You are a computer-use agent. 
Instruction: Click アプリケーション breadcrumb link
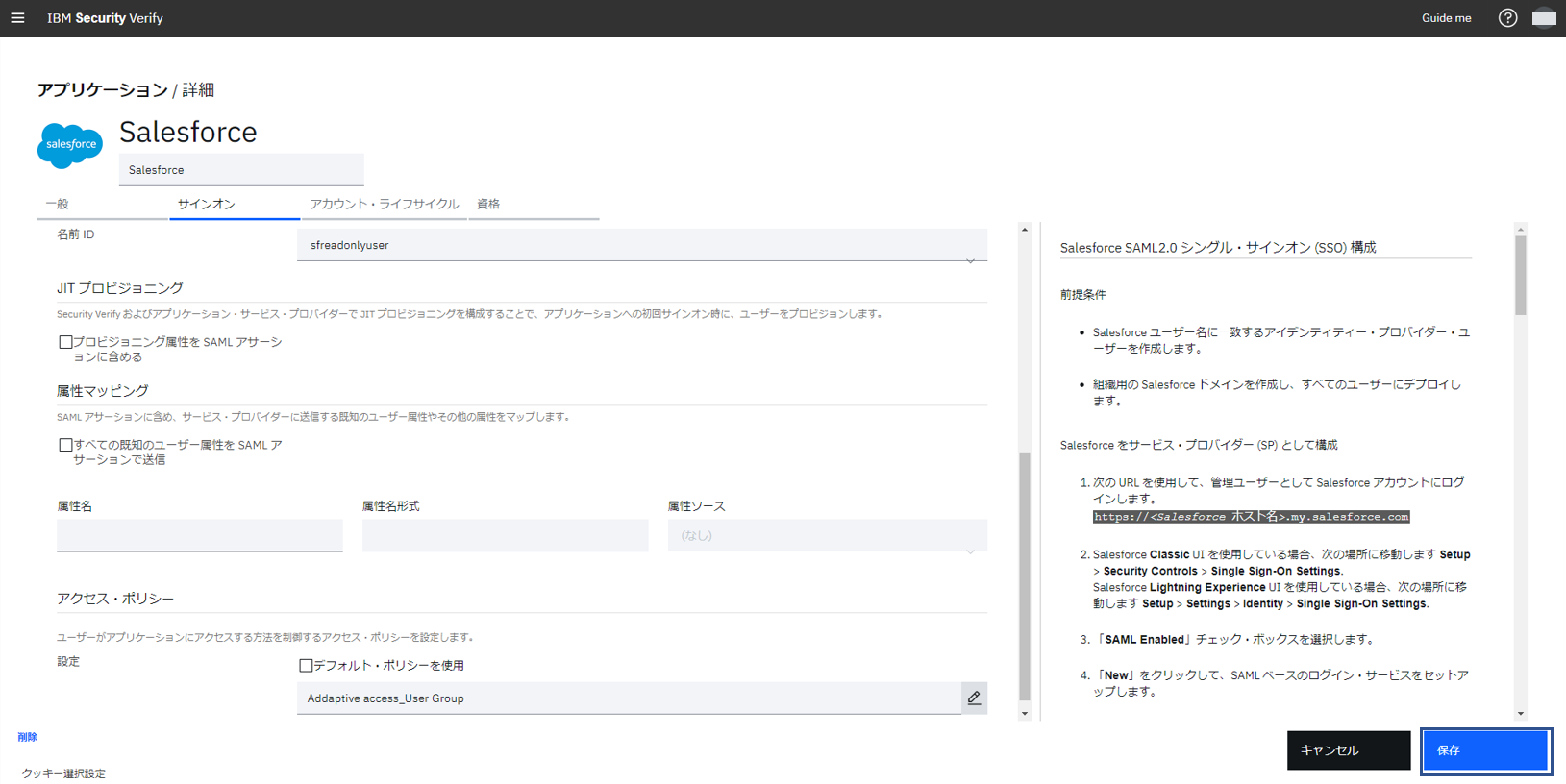(x=102, y=90)
